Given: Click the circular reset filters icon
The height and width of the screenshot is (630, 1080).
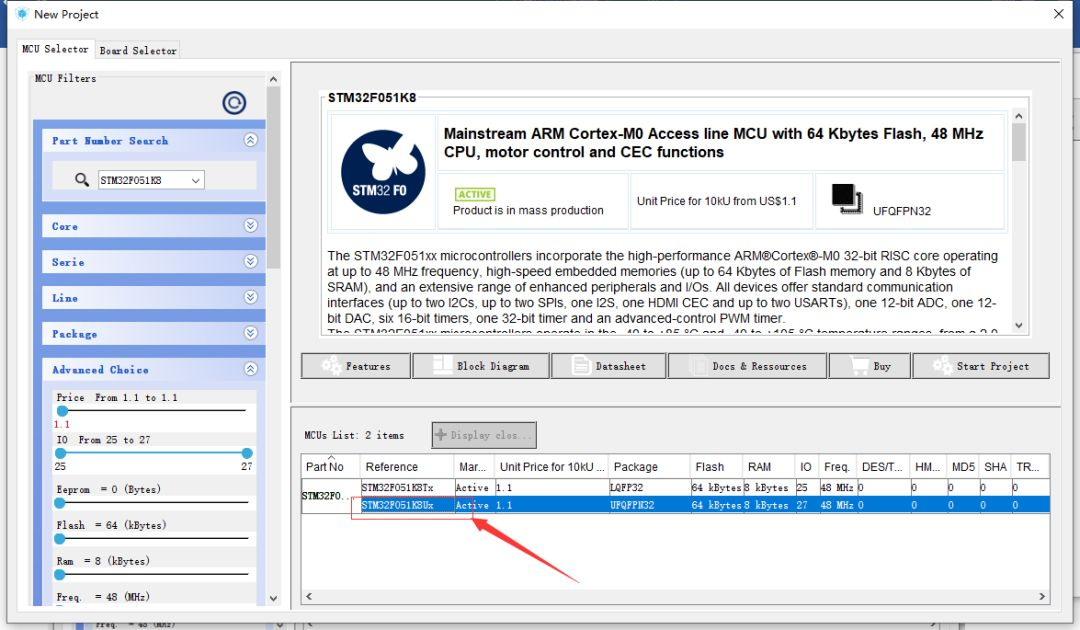Looking at the screenshot, I should (x=234, y=103).
